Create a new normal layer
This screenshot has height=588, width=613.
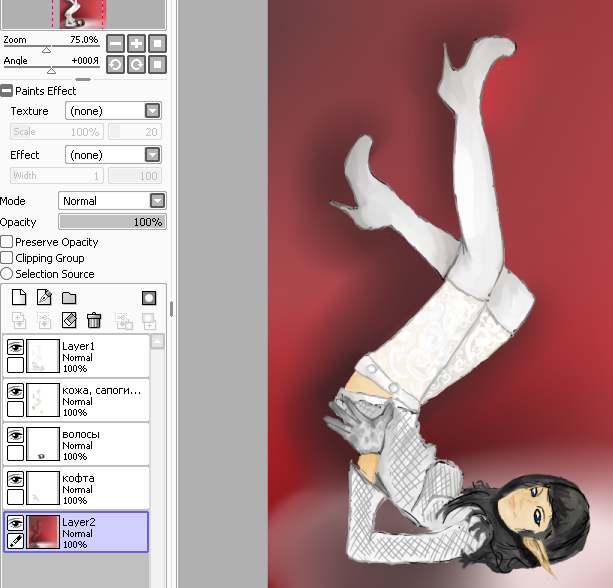coord(19,298)
